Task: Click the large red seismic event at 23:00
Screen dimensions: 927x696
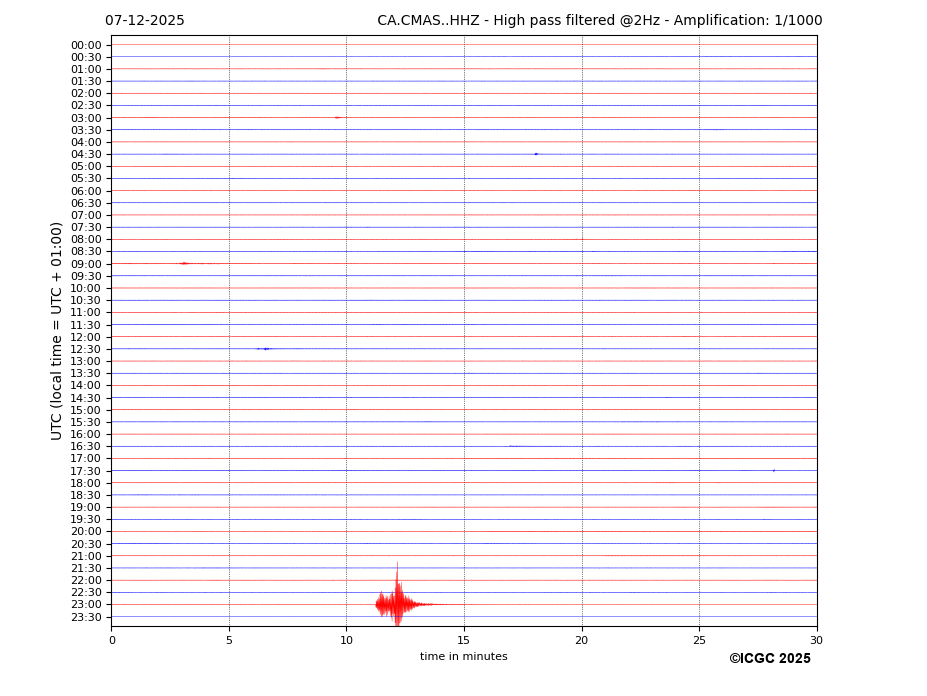Action: coord(397,604)
